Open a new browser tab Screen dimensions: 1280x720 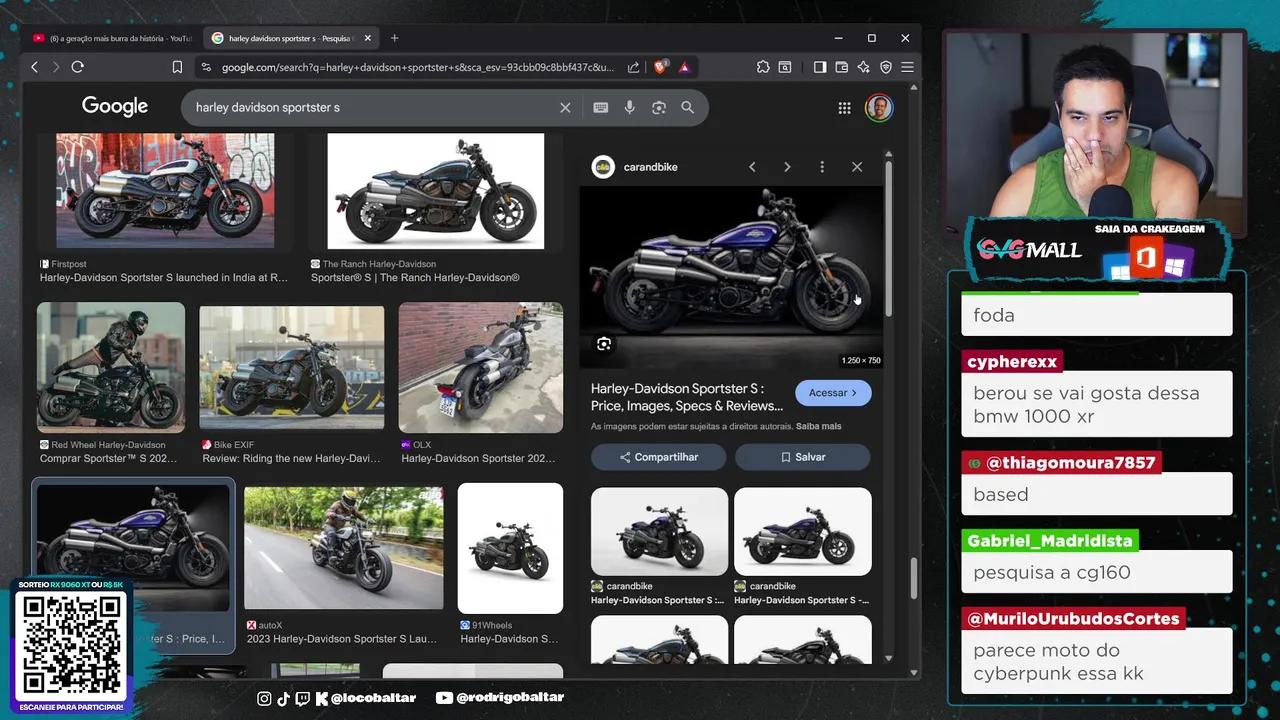click(394, 38)
